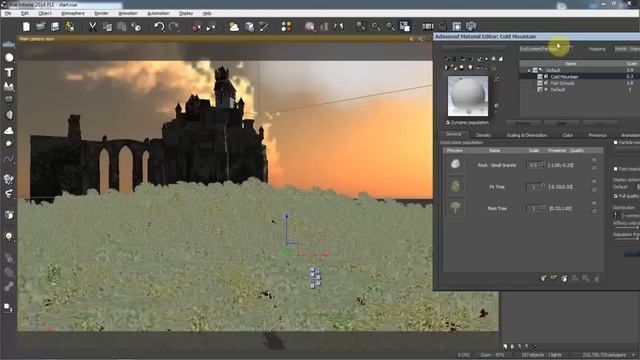Switch to the Density tab
This screenshot has height=360, width=640.
(483, 135)
